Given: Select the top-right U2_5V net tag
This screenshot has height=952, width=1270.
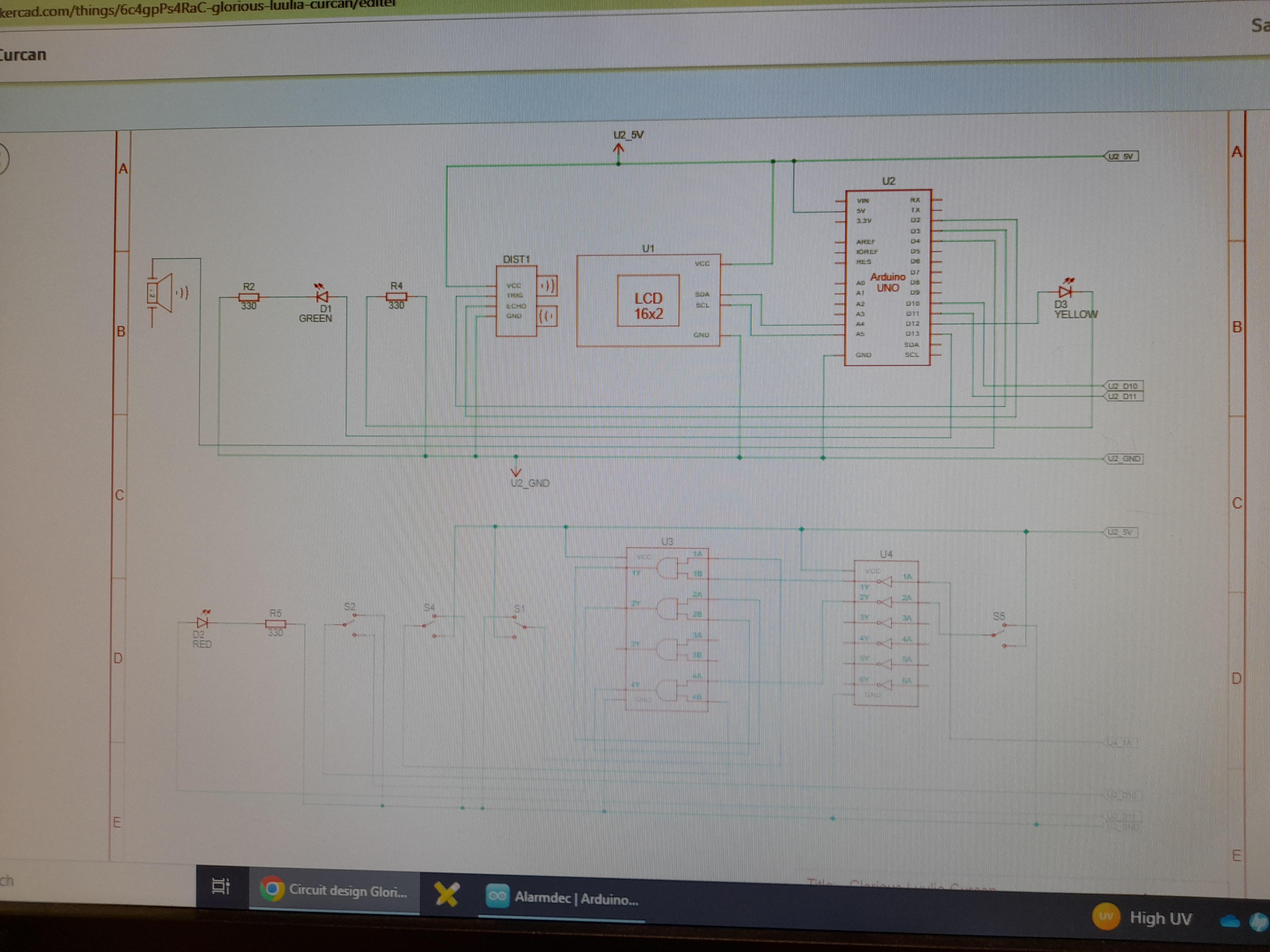Looking at the screenshot, I should (1122, 156).
